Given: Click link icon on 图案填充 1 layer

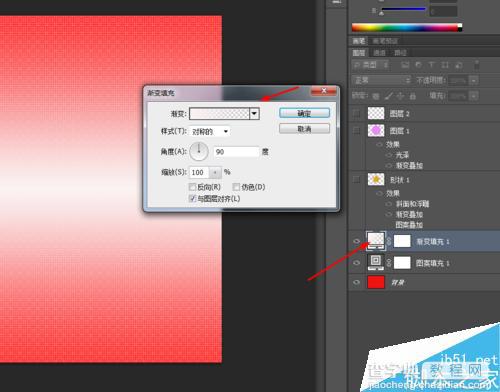Looking at the screenshot, I should click(389, 263).
